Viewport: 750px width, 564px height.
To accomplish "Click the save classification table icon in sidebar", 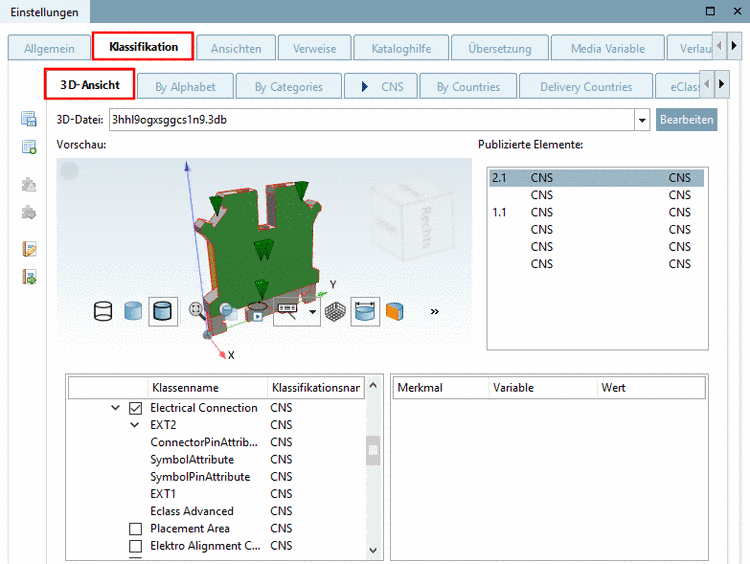I will point(29,119).
